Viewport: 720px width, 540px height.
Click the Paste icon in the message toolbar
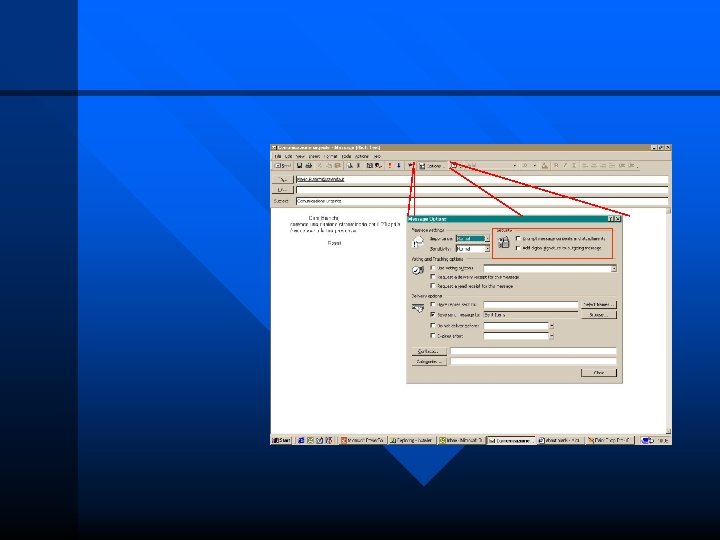pyautogui.click(x=338, y=166)
